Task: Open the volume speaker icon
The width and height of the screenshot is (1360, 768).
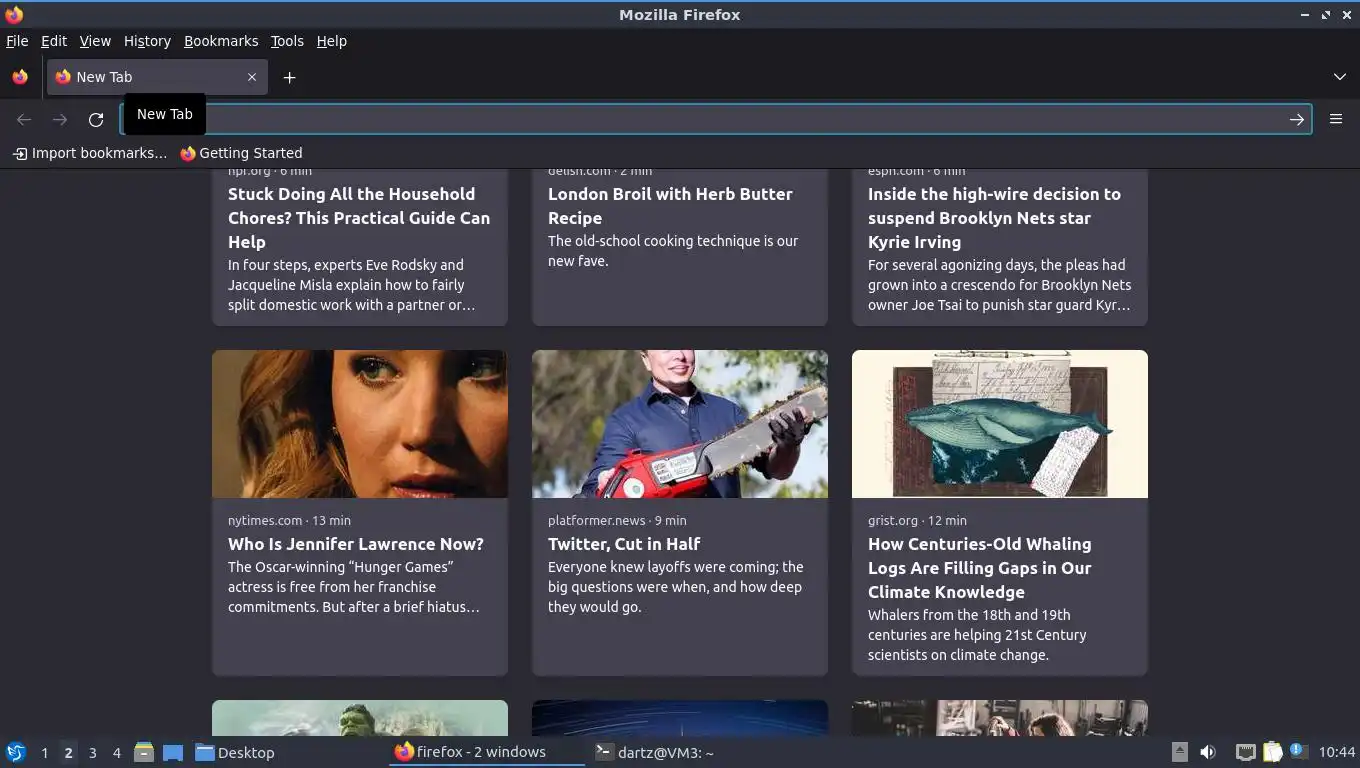Action: [x=1208, y=752]
